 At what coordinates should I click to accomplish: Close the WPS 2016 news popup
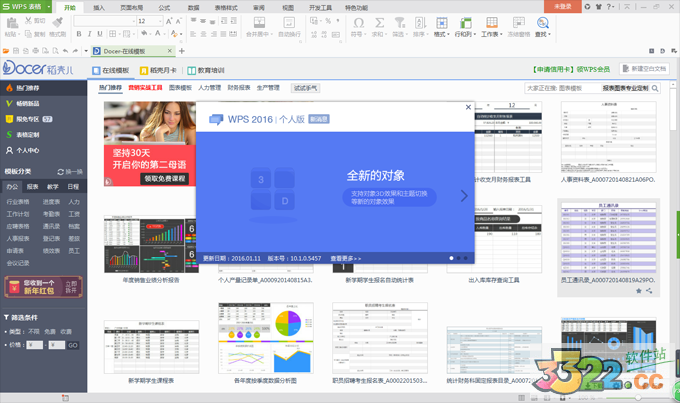click(x=468, y=107)
